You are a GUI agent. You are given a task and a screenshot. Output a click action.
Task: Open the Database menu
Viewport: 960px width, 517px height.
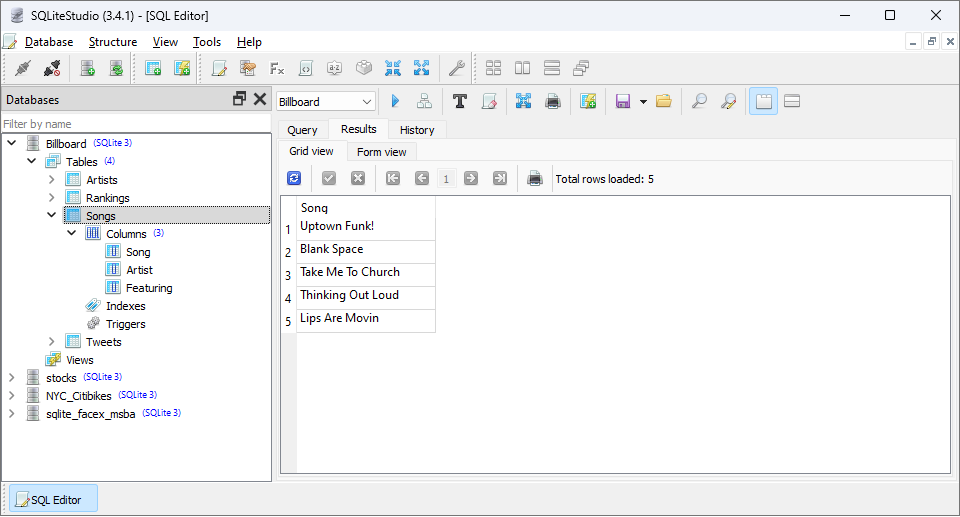(49, 42)
